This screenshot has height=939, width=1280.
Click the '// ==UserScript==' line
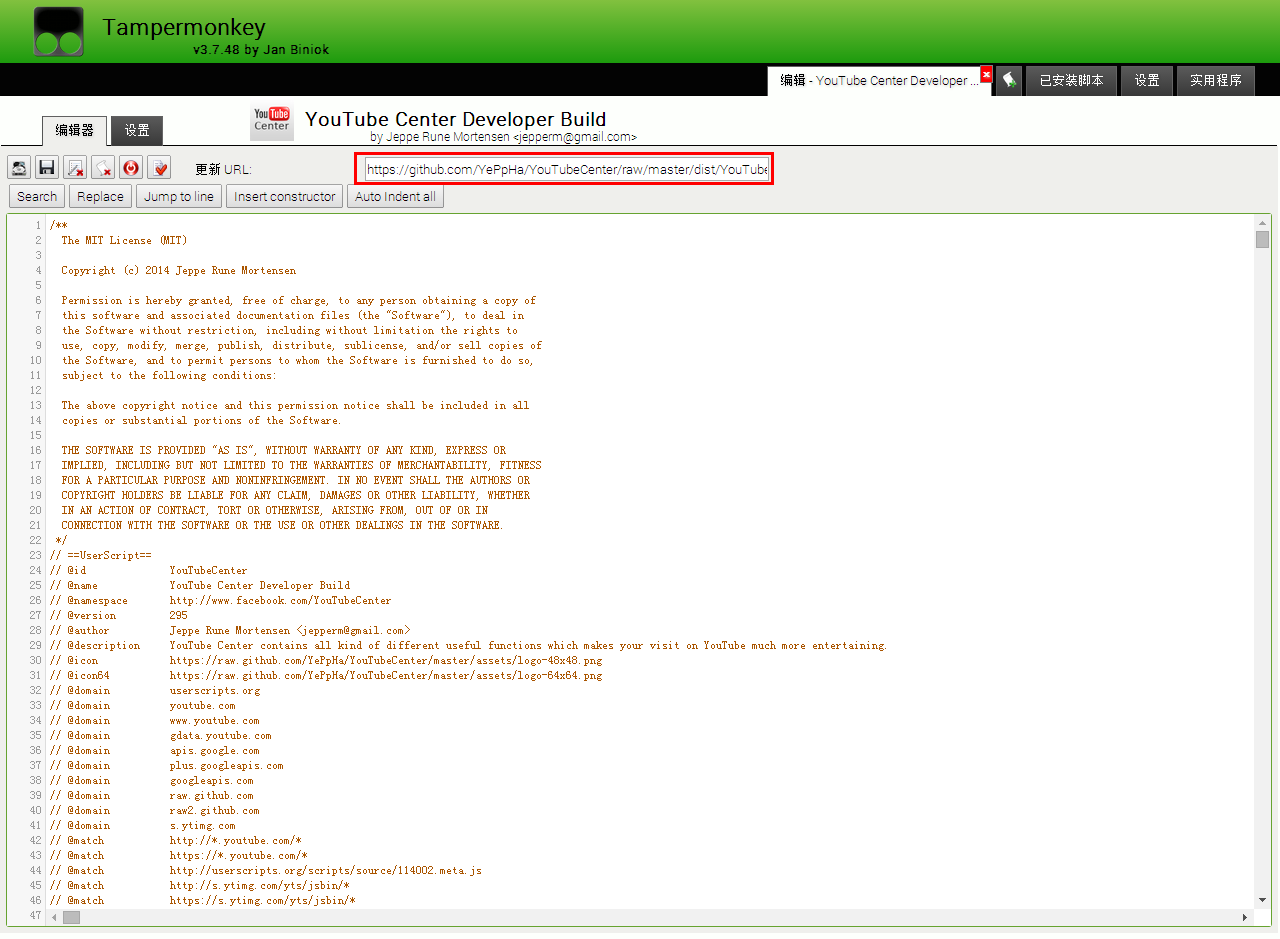[x=100, y=555]
